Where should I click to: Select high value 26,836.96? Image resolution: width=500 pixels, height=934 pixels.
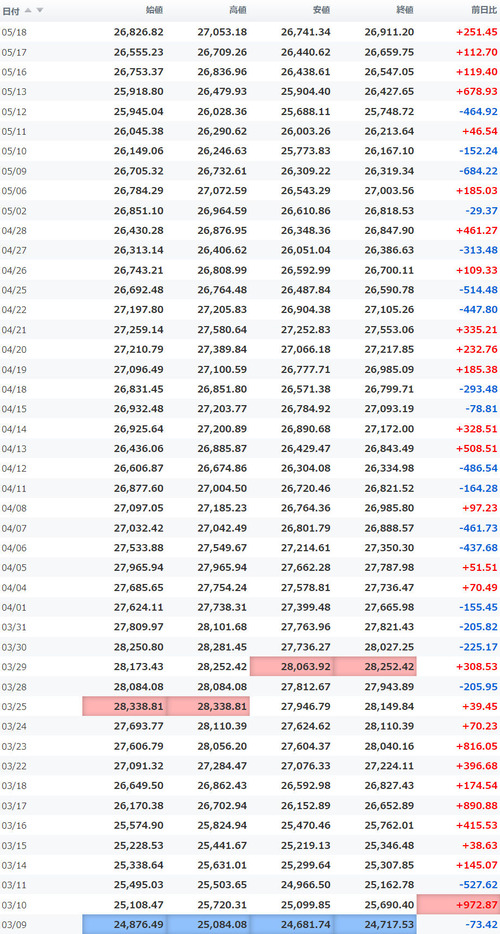(222, 72)
